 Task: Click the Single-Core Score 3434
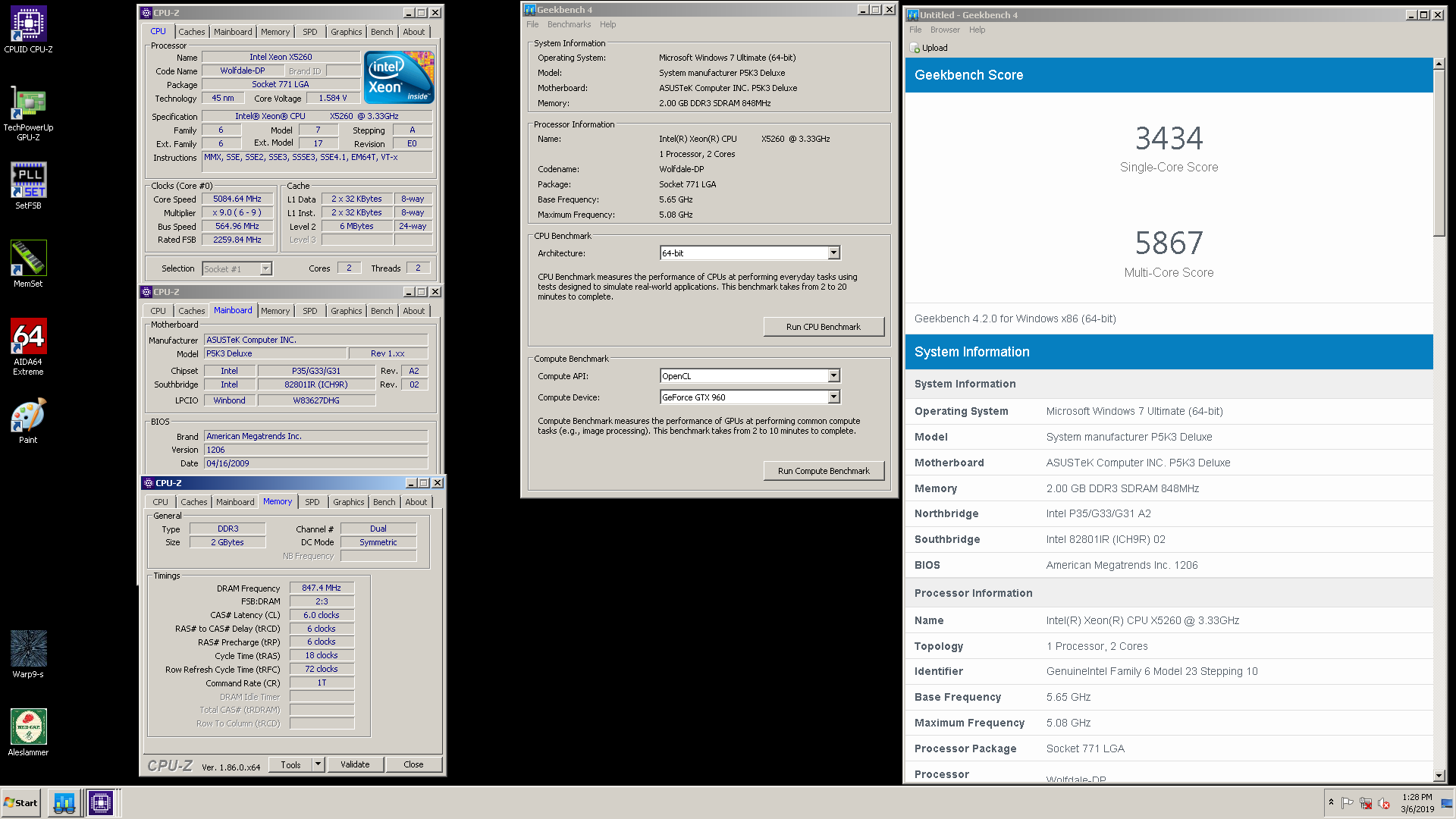tap(1169, 138)
